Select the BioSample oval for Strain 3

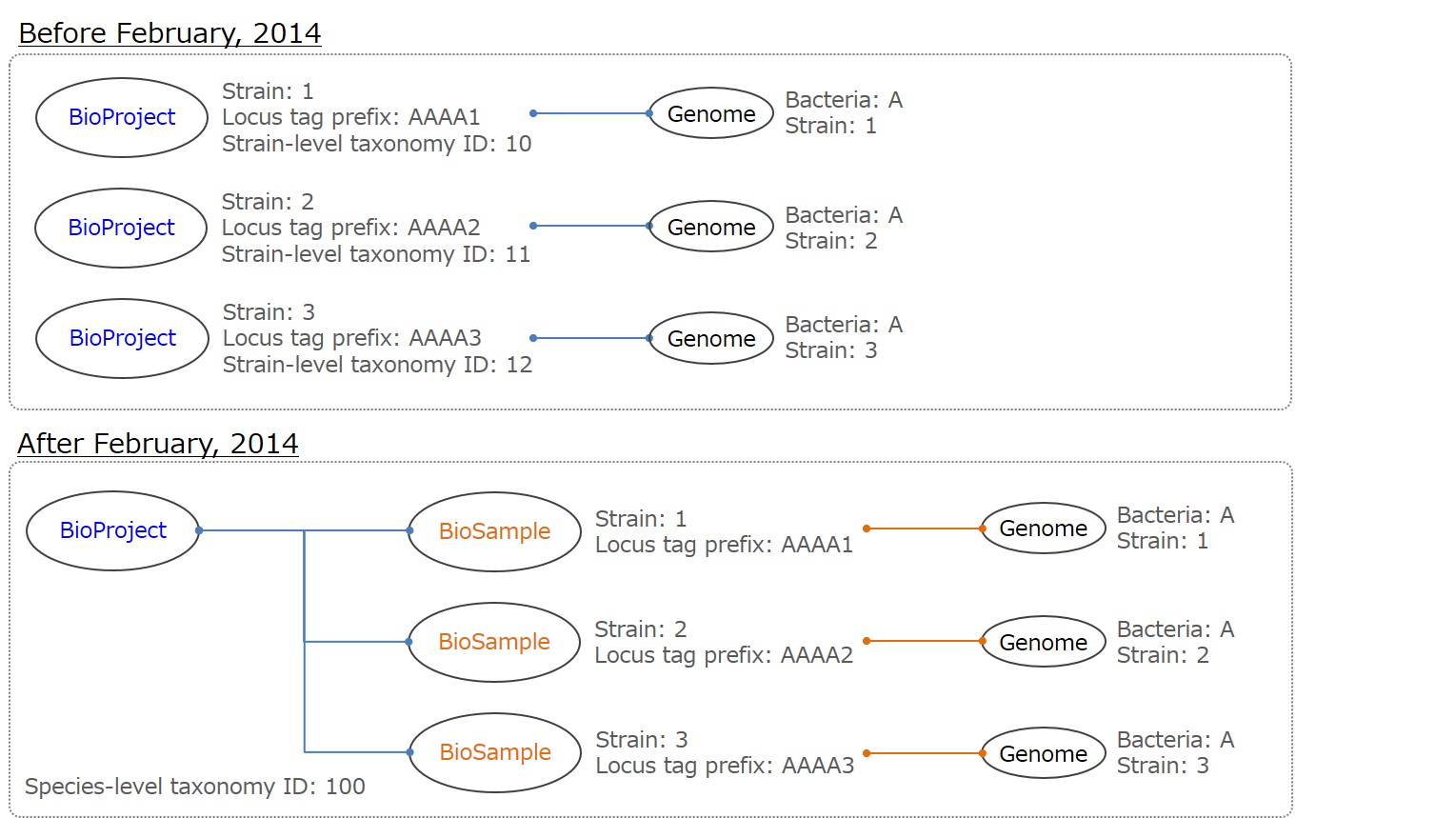pos(494,752)
